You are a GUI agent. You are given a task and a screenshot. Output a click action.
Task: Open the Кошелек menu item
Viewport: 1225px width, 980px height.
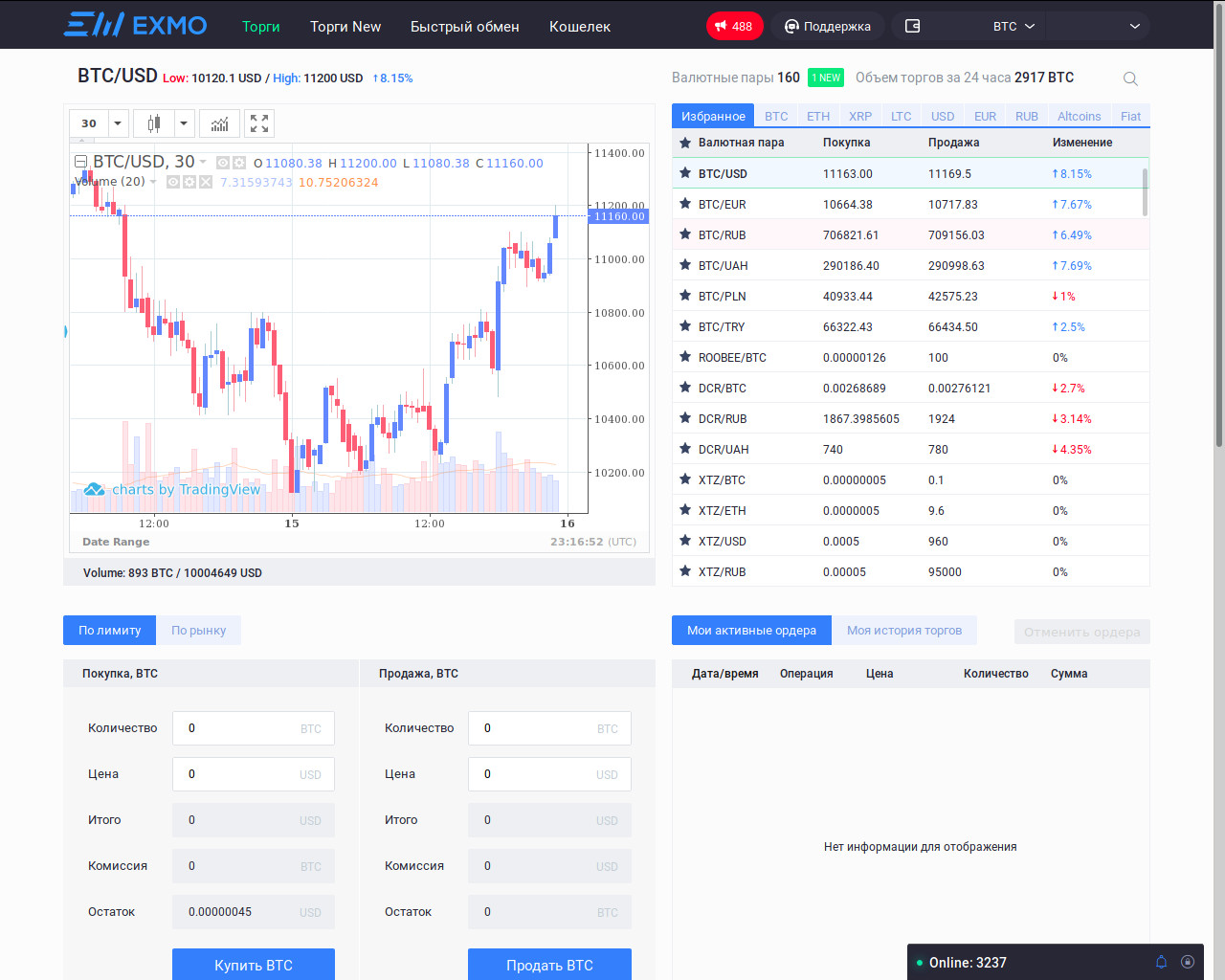tap(580, 27)
